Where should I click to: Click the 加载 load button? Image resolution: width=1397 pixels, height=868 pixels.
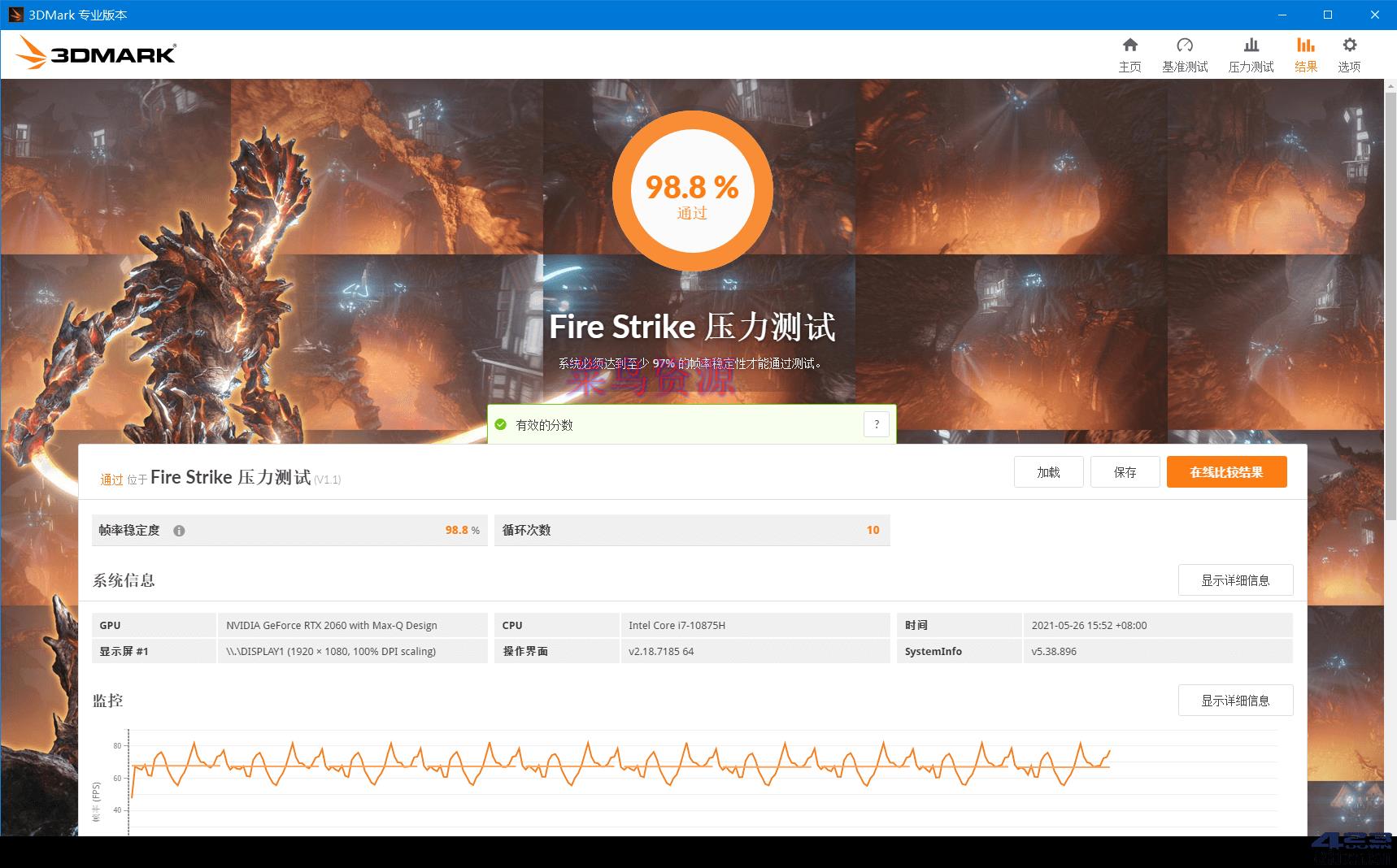(x=1048, y=471)
